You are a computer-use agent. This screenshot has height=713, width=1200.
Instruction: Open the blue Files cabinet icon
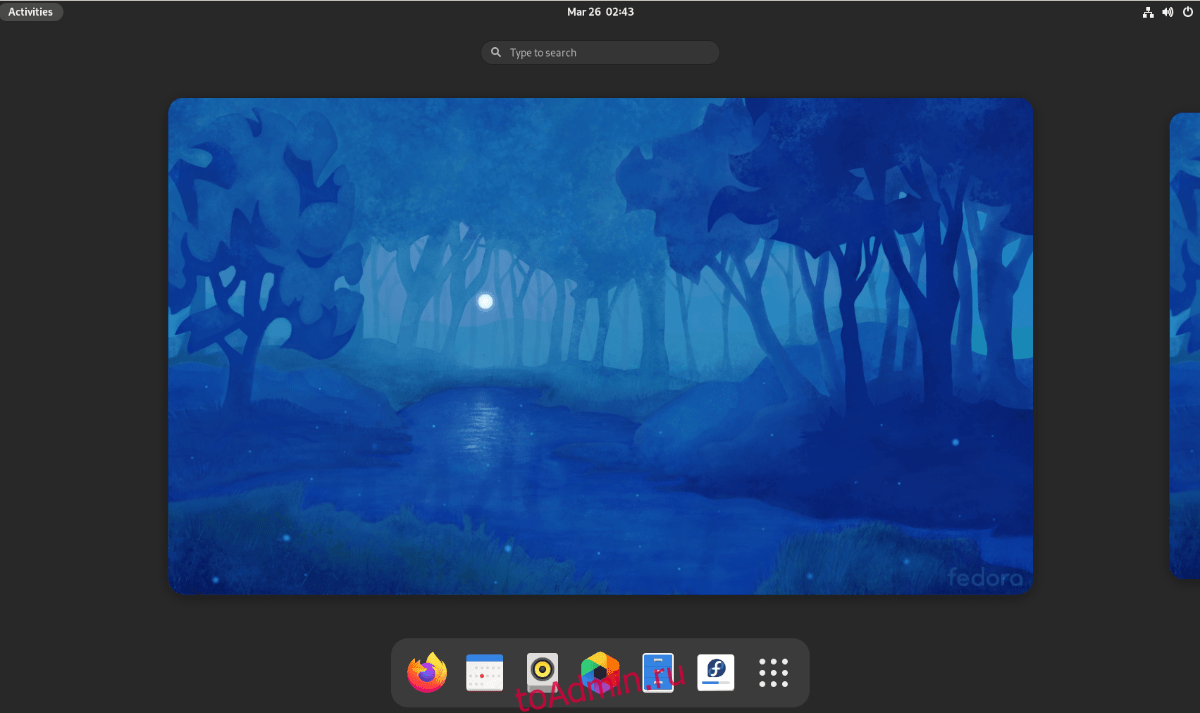click(658, 672)
